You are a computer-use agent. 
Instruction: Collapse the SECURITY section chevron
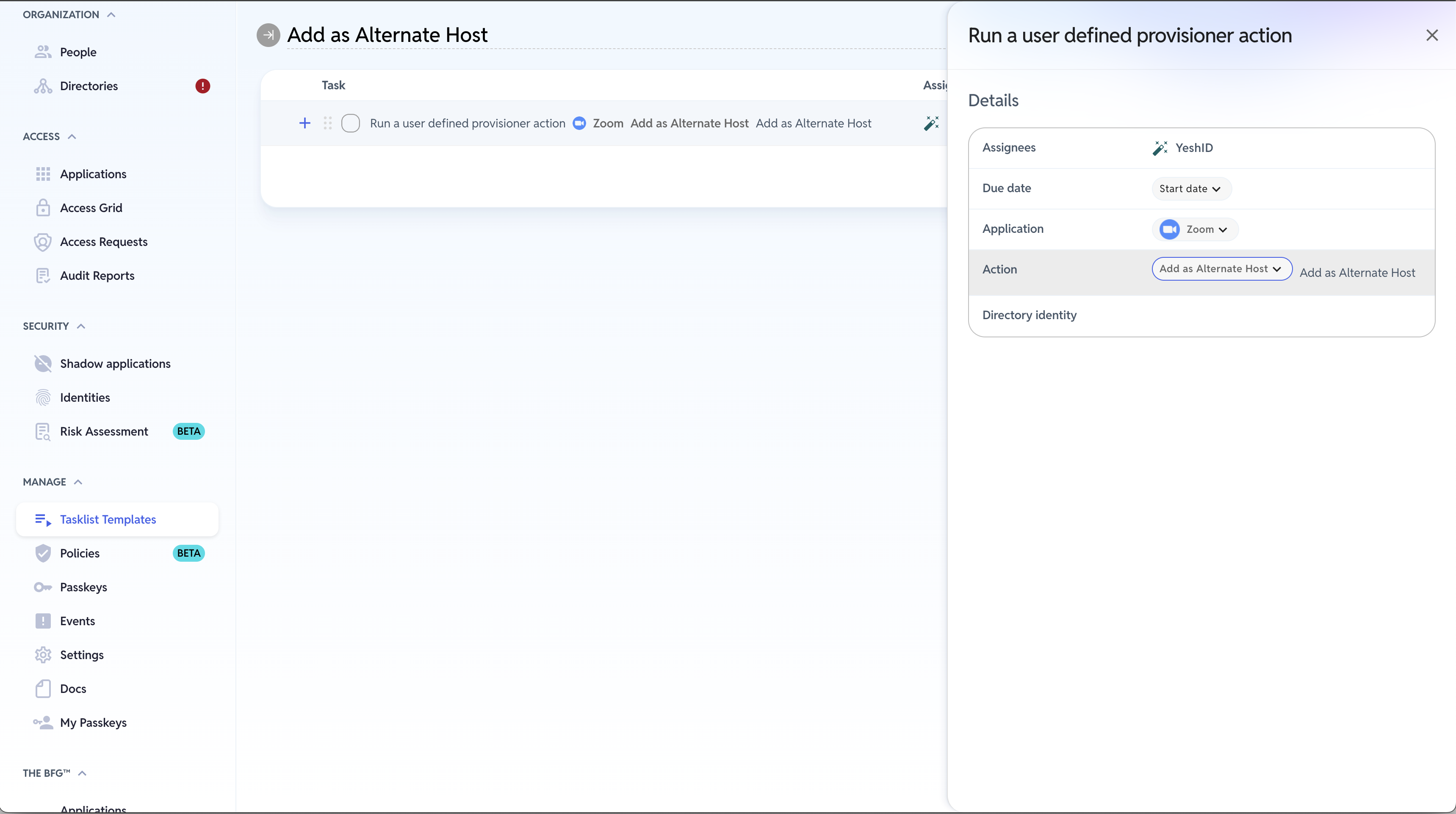pyautogui.click(x=81, y=326)
